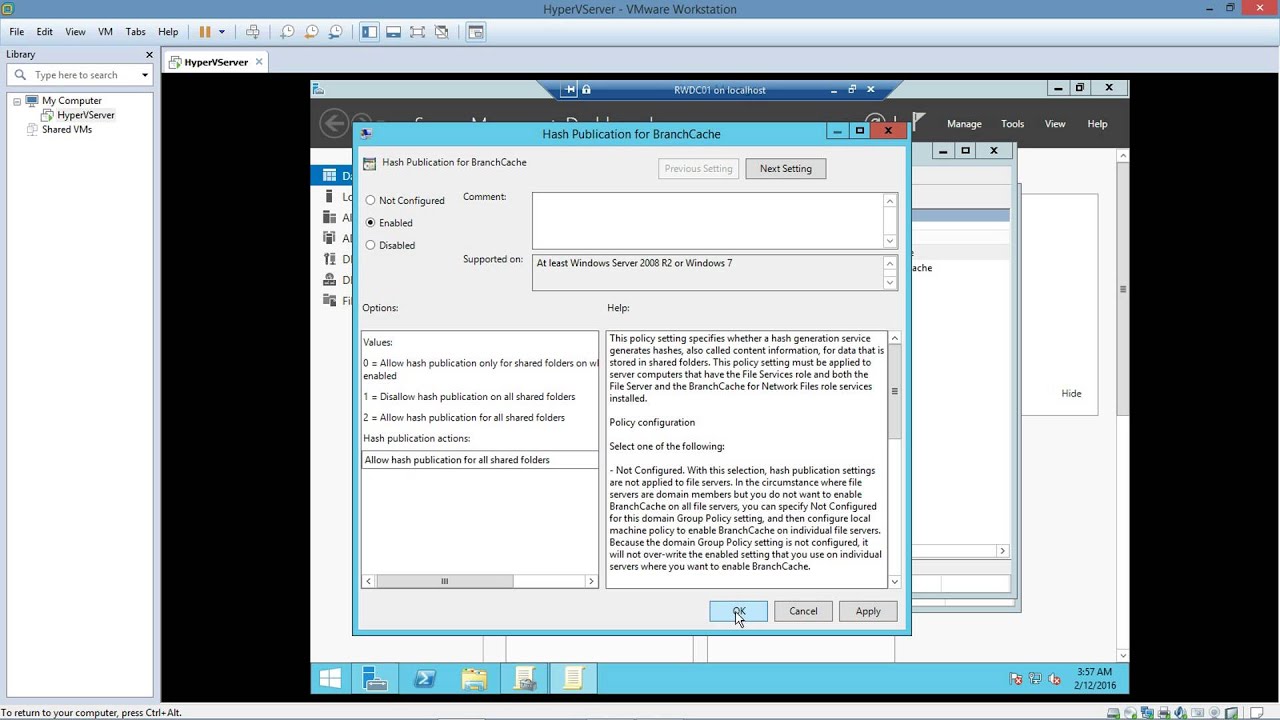Click the Unity mode toolbar icon
The height and width of the screenshot is (720, 1280).
[x=441, y=32]
